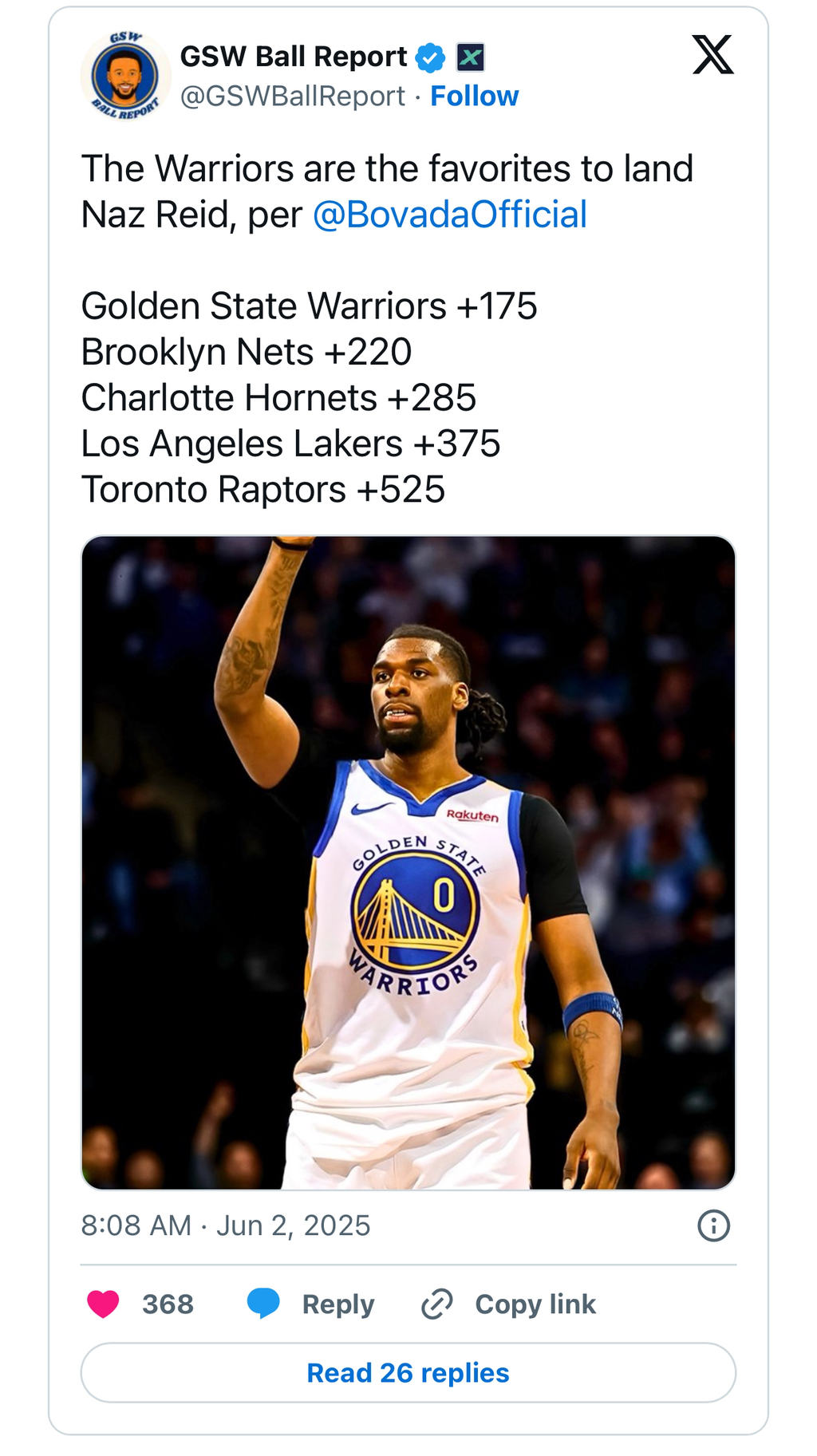The width and height of the screenshot is (817, 1456).
Task: Open X via the logo icon
Action: [712, 56]
